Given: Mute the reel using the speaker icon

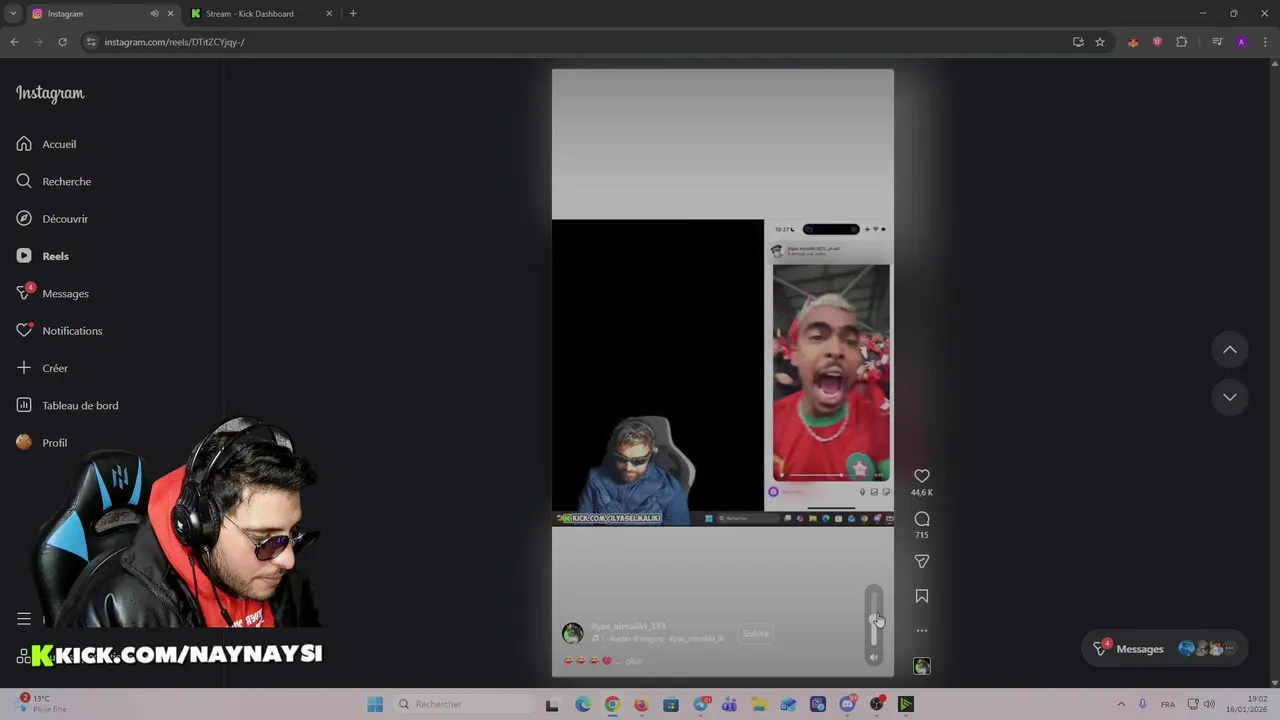Looking at the screenshot, I should tap(874, 657).
